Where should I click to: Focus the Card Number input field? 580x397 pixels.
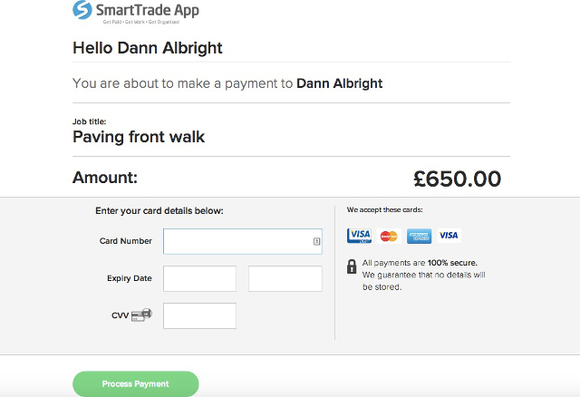point(243,241)
